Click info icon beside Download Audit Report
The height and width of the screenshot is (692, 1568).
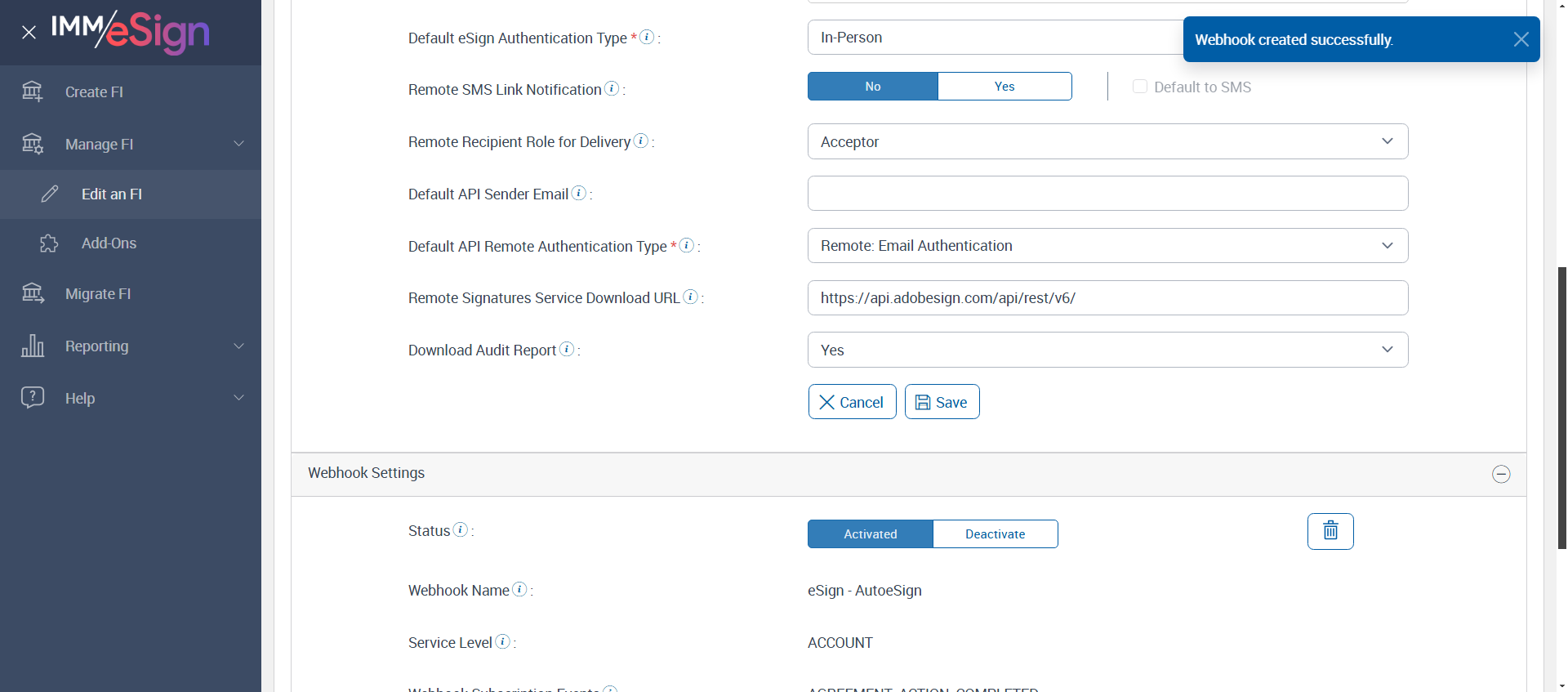point(567,349)
